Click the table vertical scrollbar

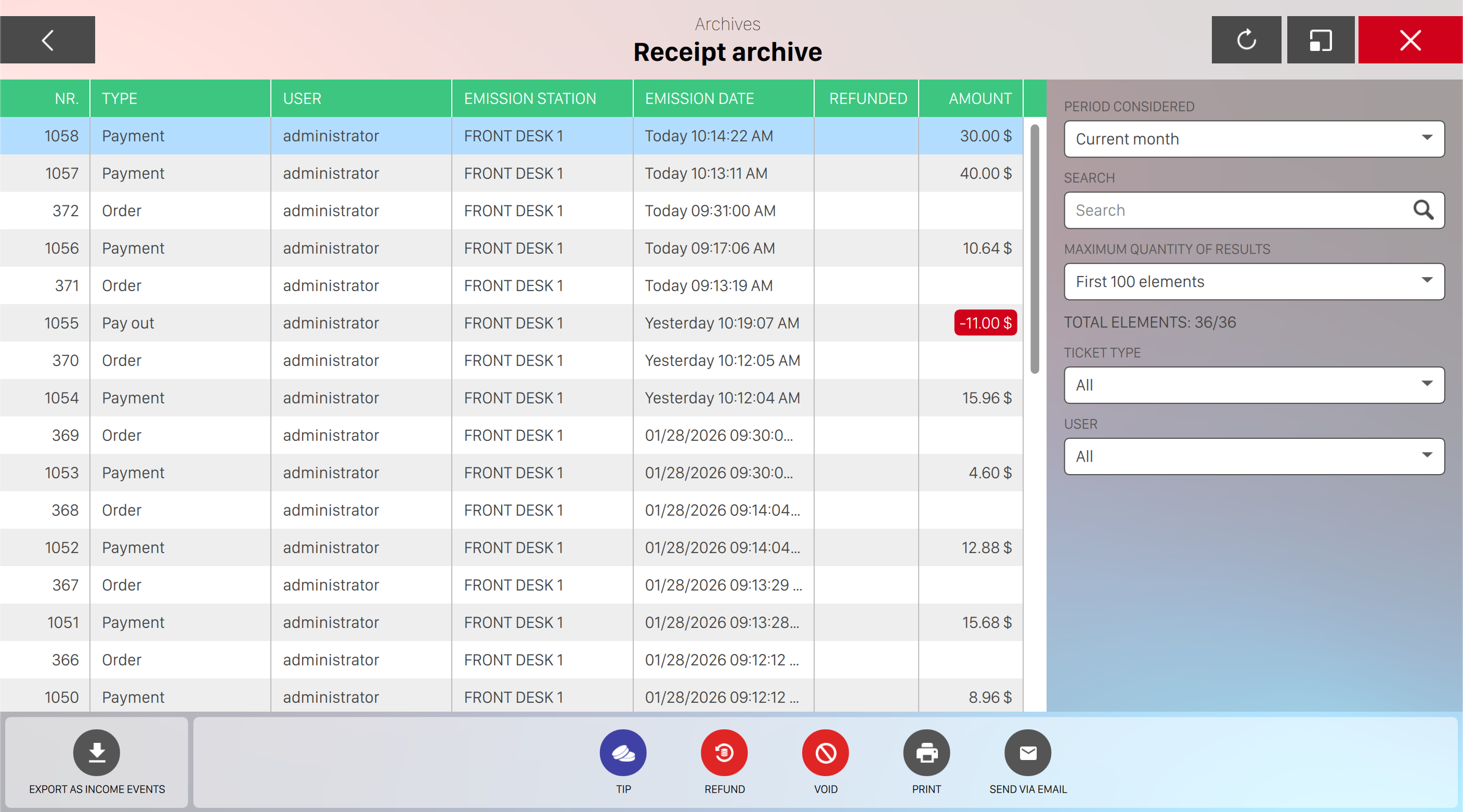pos(1035,250)
